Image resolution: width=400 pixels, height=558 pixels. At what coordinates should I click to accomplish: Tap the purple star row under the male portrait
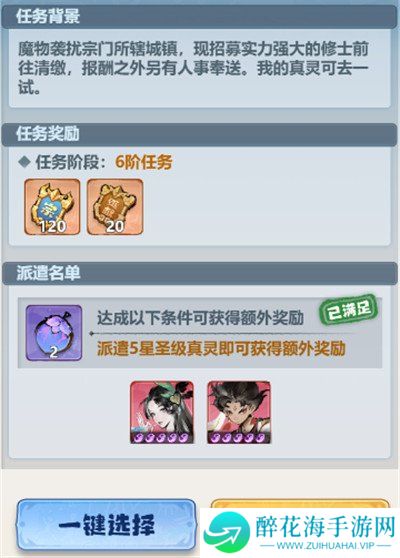239,437
